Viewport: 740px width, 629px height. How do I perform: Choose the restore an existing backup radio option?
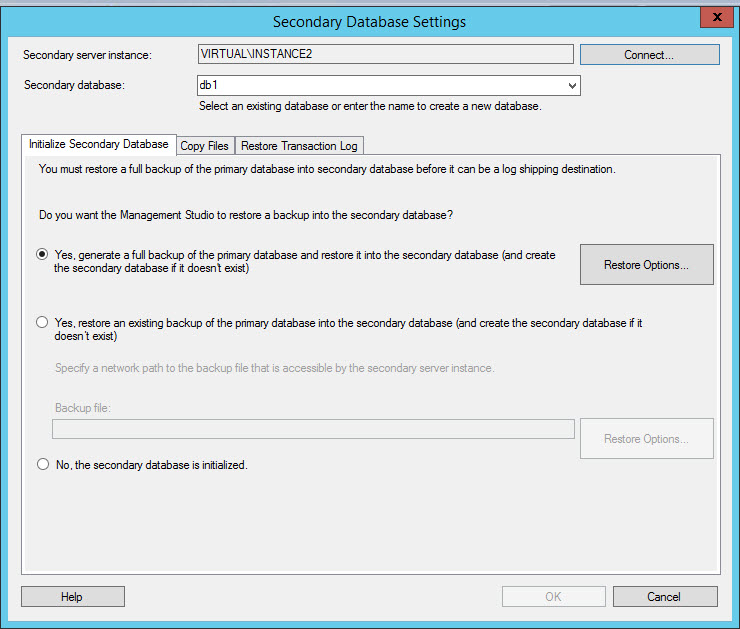(42, 322)
